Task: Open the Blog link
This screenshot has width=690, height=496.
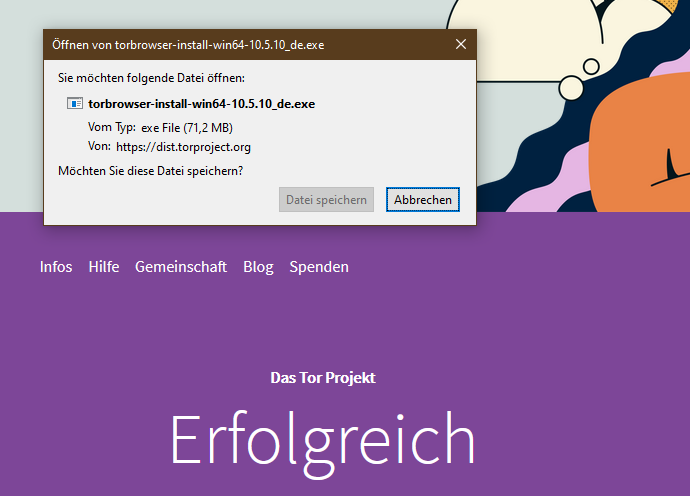Action: pyautogui.click(x=258, y=267)
